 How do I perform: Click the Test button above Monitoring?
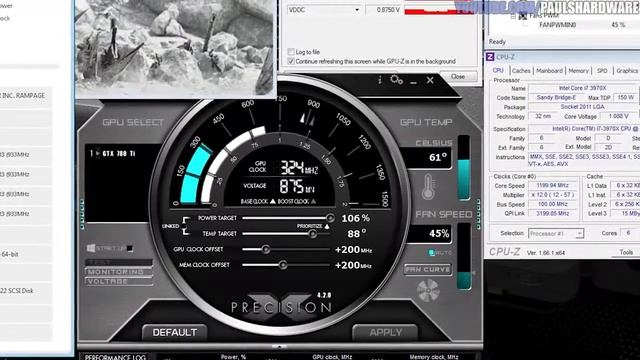tap(119, 262)
